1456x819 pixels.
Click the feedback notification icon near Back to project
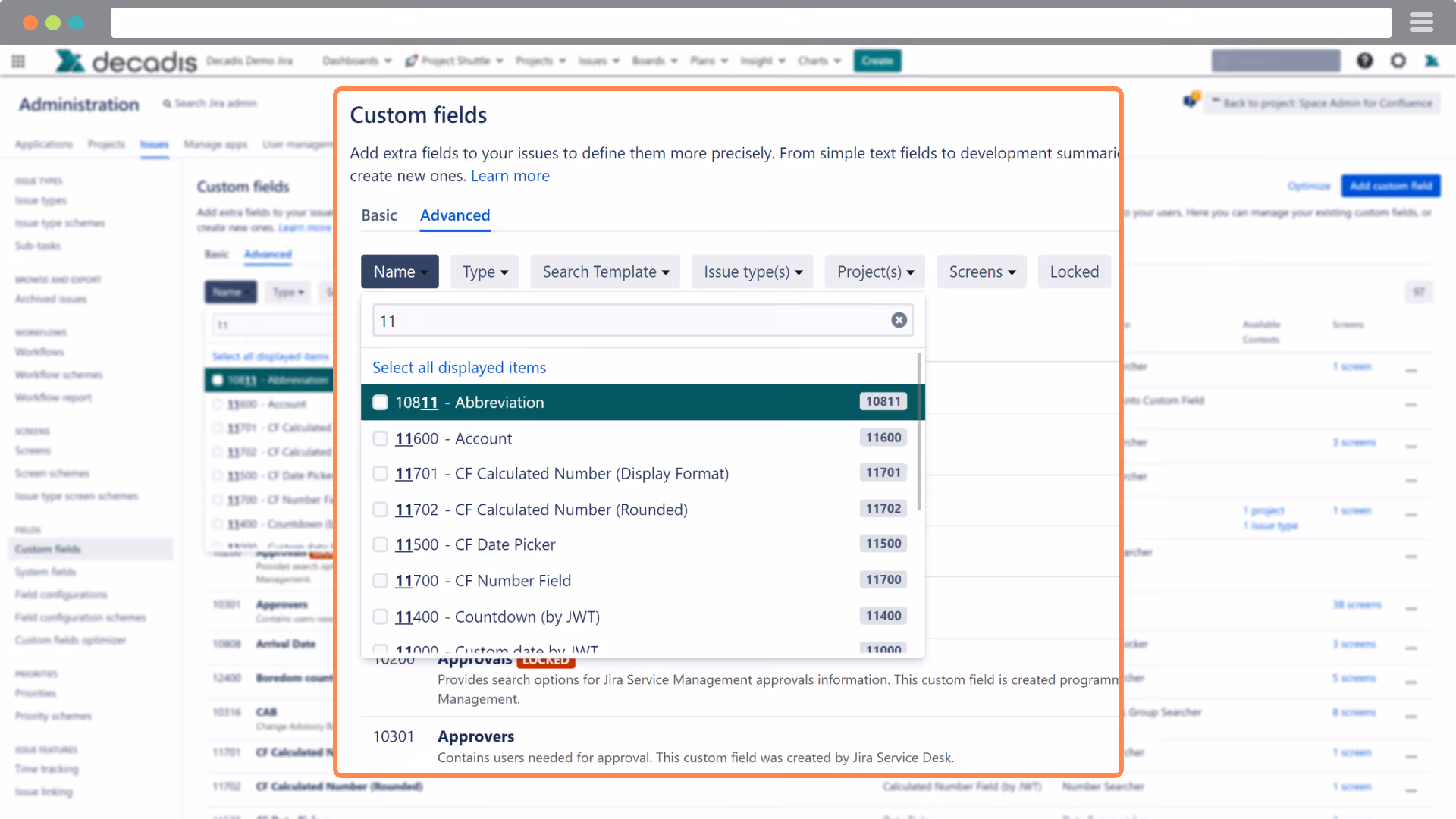pyautogui.click(x=1191, y=101)
